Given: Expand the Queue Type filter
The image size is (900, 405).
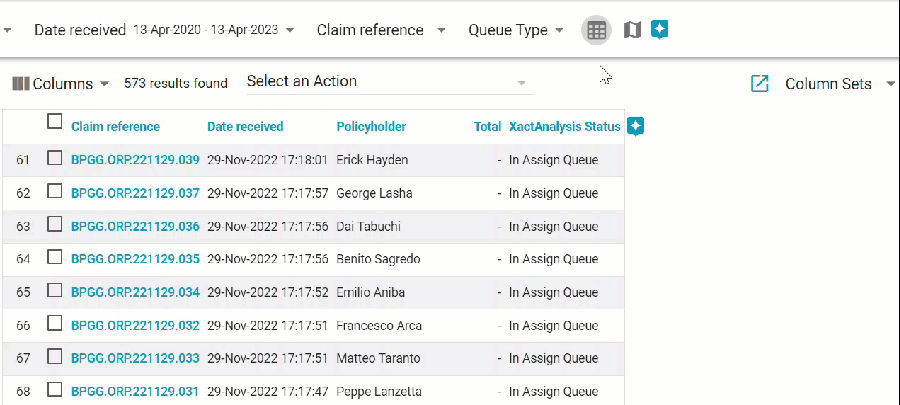Looking at the screenshot, I should coord(559,30).
